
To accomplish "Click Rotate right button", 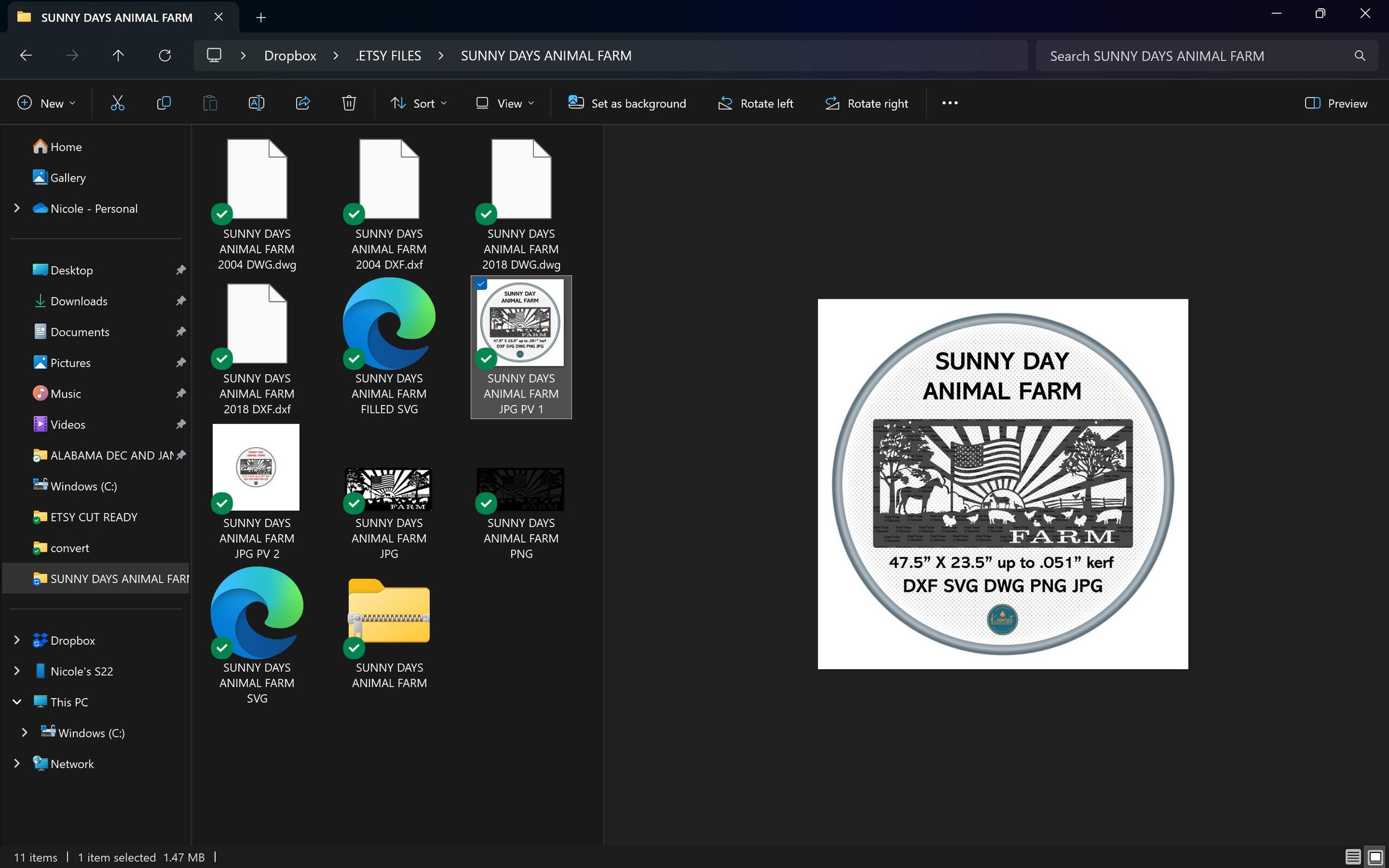I will click(x=867, y=103).
